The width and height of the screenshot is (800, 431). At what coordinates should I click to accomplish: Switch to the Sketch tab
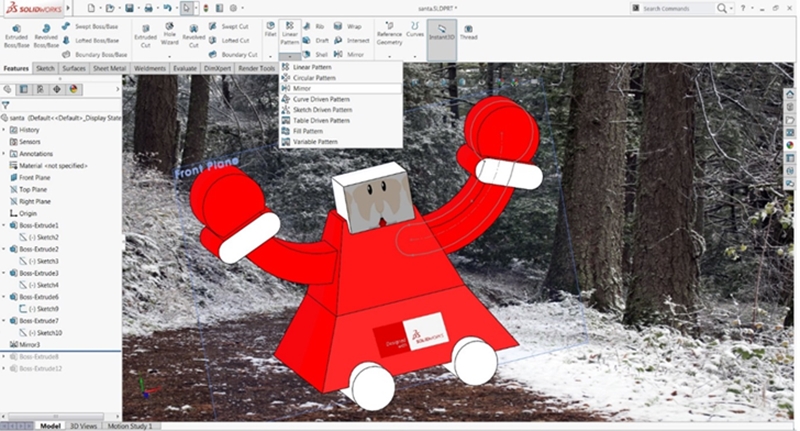[x=45, y=68]
